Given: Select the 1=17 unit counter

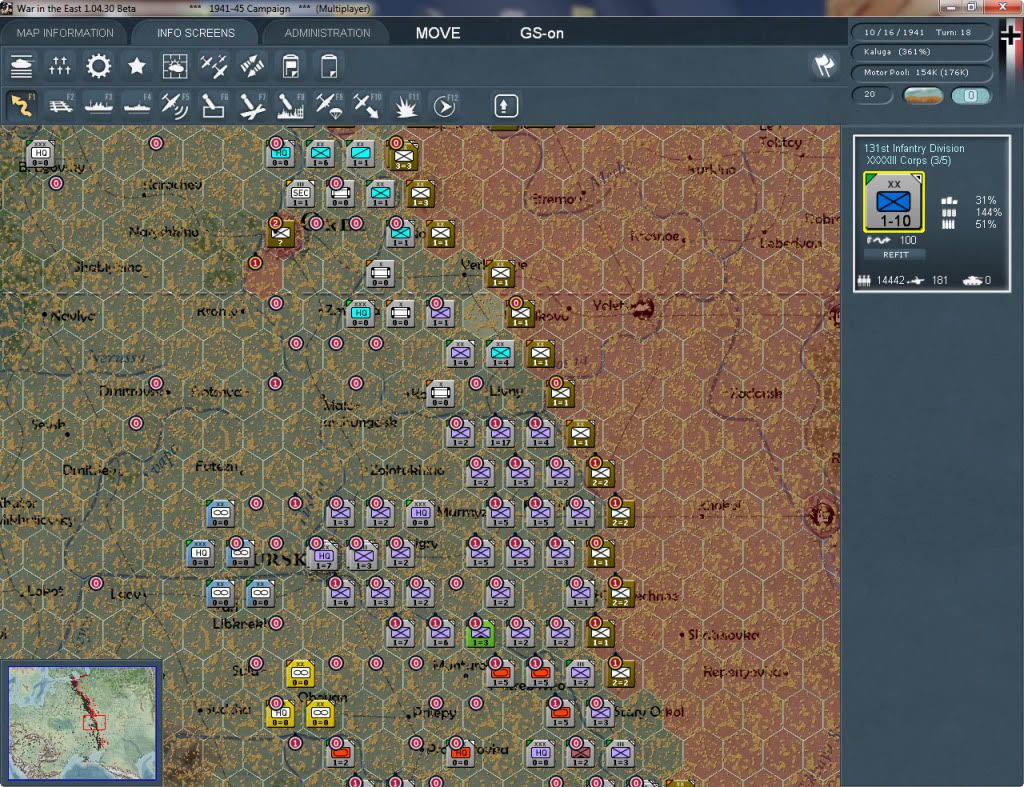Looking at the screenshot, I should (x=500, y=434).
